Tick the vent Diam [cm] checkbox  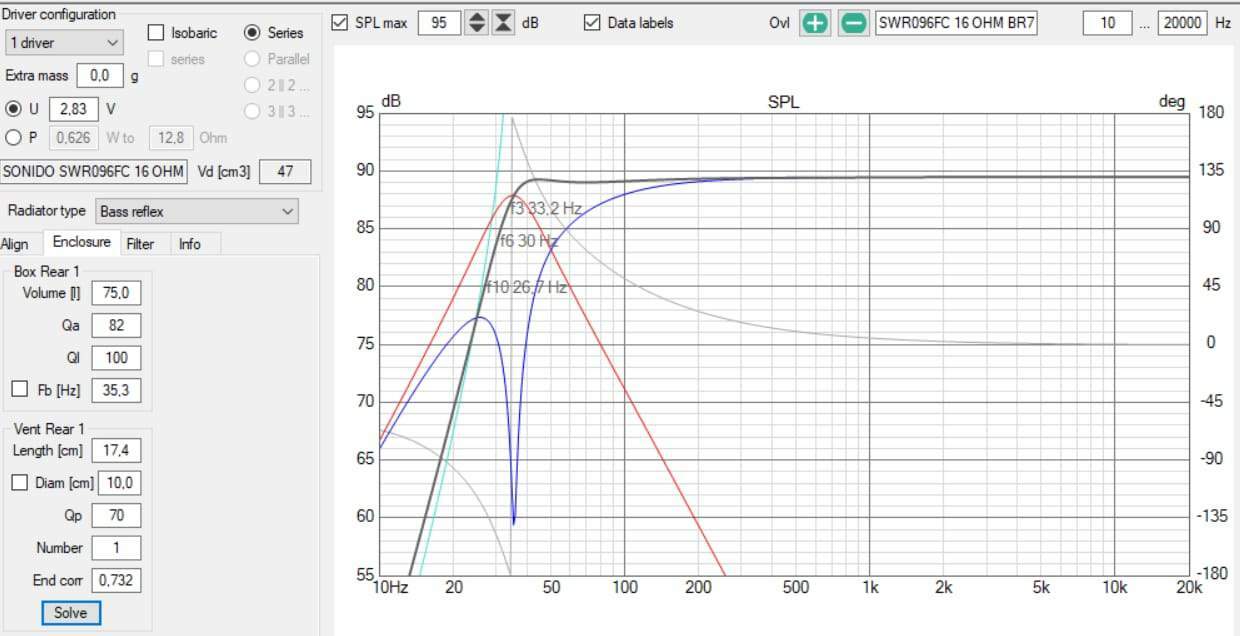(19, 483)
